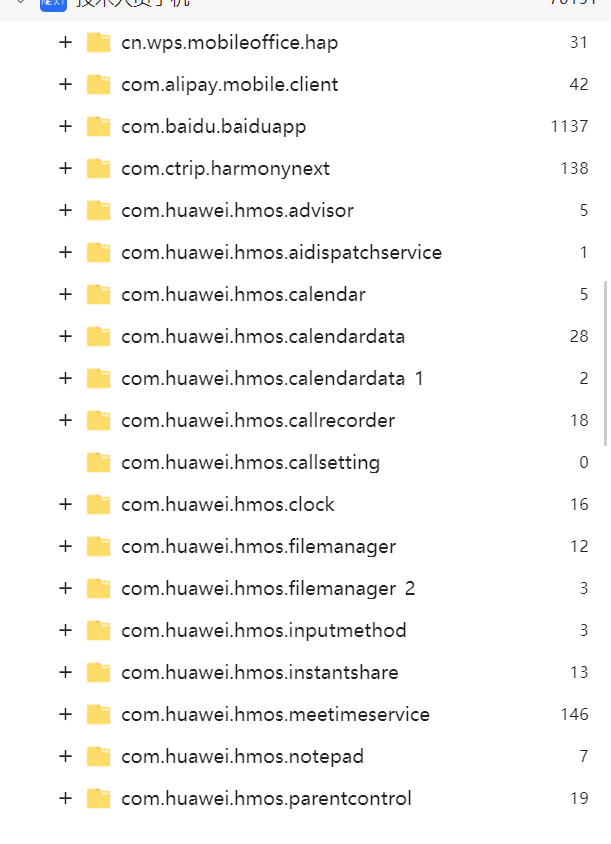Select the com.huawei.hmos.inputmethod entry
Image resolution: width=611 pixels, height=844 pixels.
(264, 630)
